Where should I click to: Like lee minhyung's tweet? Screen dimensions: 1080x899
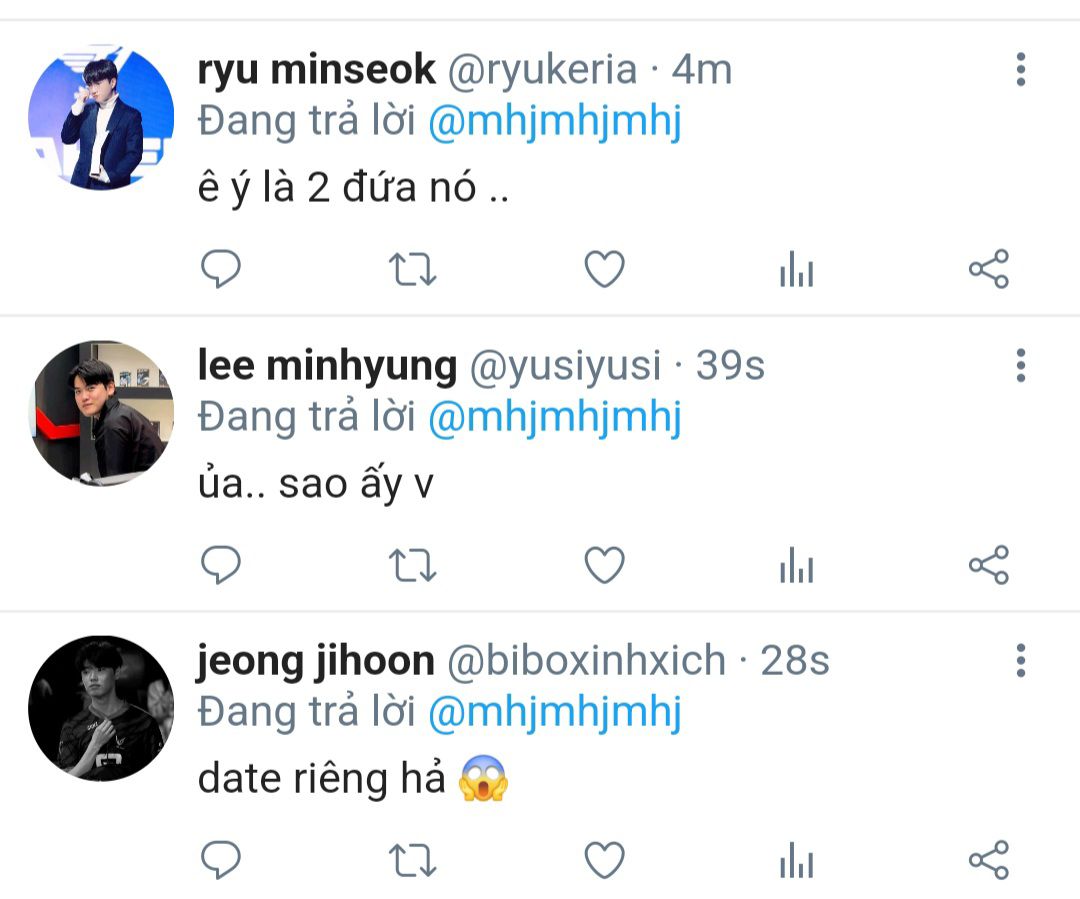tap(605, 565)
